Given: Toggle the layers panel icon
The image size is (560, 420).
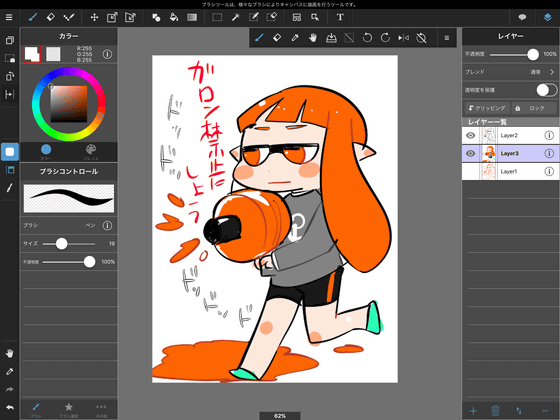Looking at the screenshot, I should point(548,17).
